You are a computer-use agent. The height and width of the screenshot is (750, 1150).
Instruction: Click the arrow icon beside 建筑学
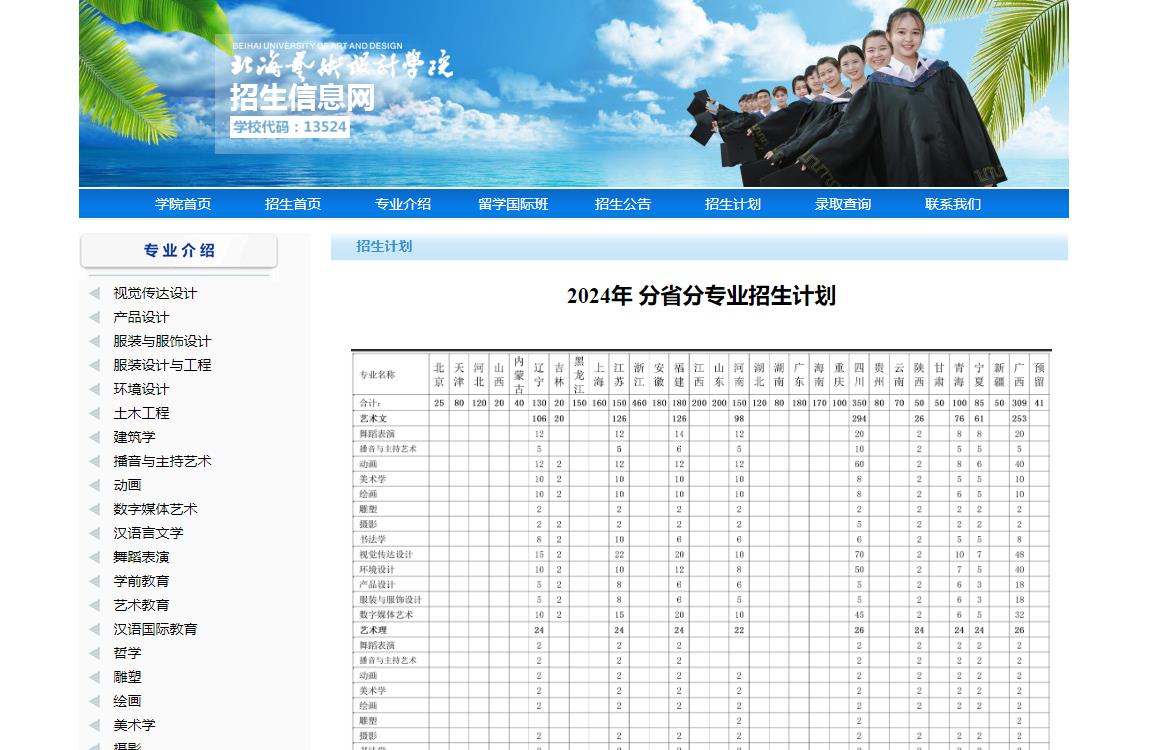95,437
